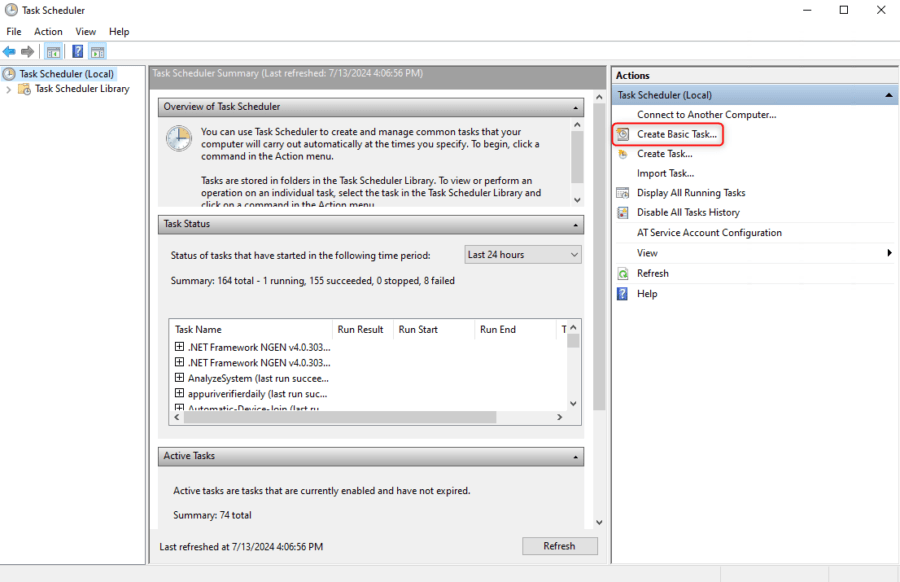Viewport: 900px width, 582px height.
Task: Click the grayed Forward navigation arrow
Action: pyautogui.click(x=27, y=51)
